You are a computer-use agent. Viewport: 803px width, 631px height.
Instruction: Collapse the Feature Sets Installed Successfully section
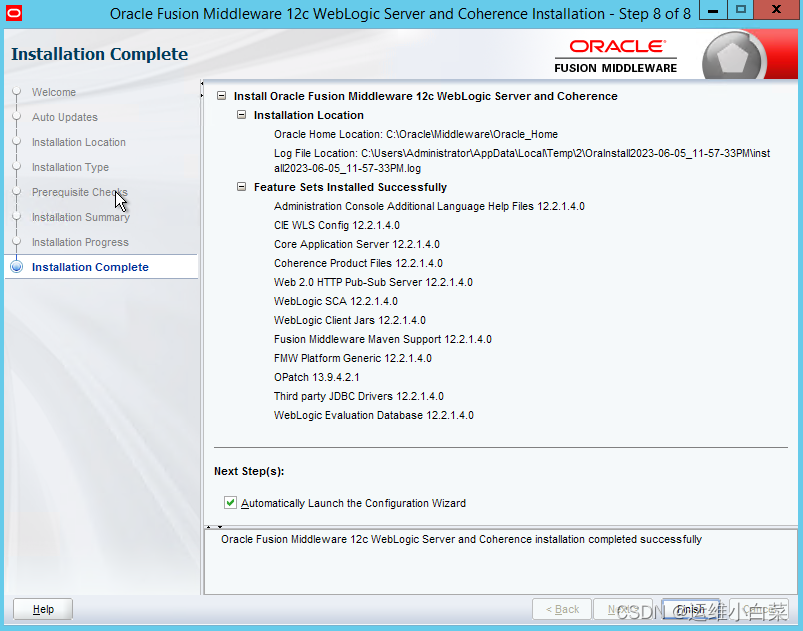click(x=241, y=187)
